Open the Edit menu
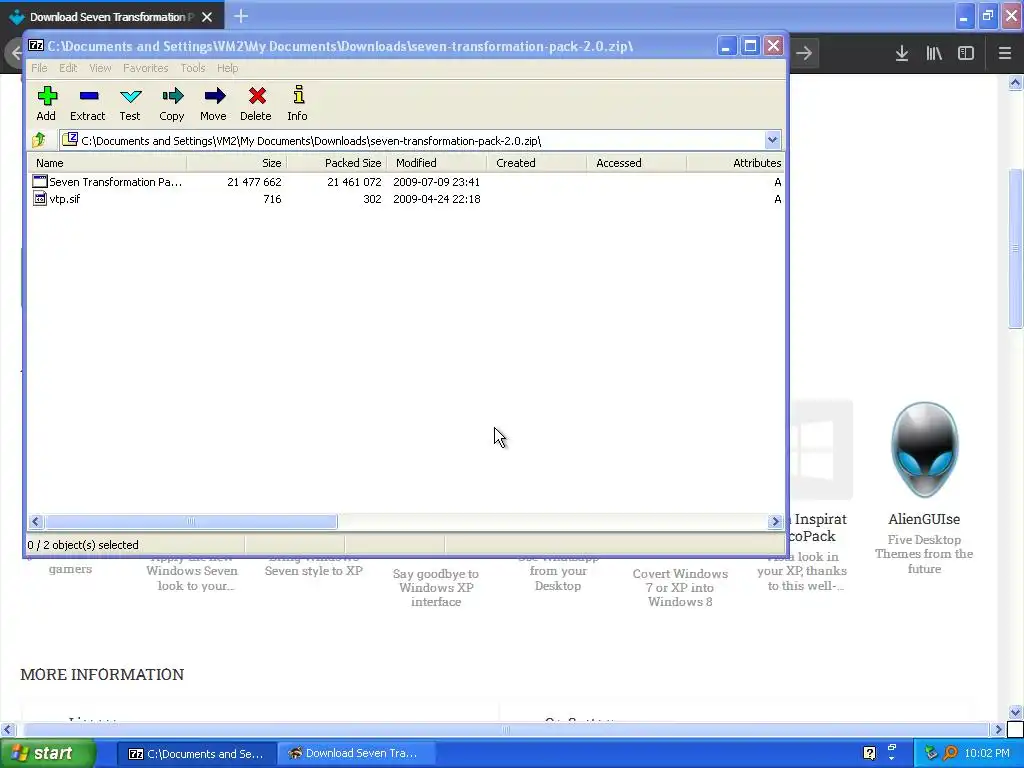Screen dimensions: 1024x768 pyautogui.click(x=68, y=68)
